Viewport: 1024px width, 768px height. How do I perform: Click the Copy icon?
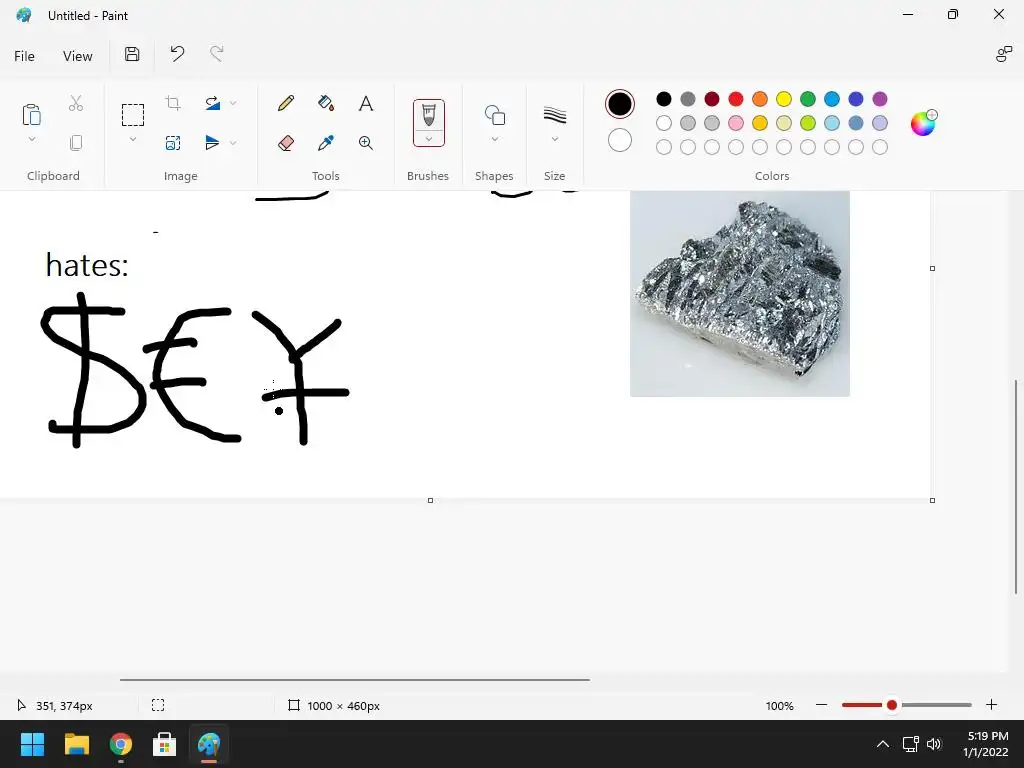click(76, 143)
